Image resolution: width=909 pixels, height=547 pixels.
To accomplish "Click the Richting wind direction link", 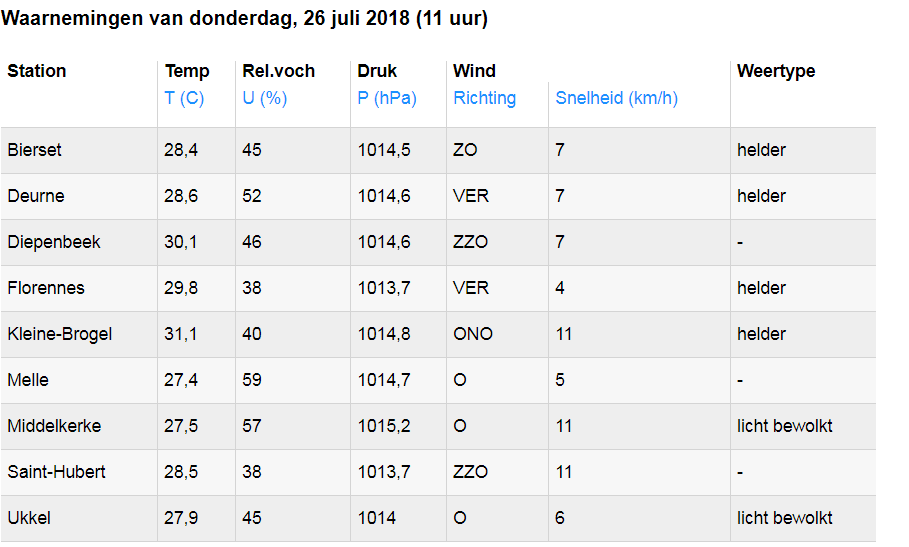I will point(485,98).
